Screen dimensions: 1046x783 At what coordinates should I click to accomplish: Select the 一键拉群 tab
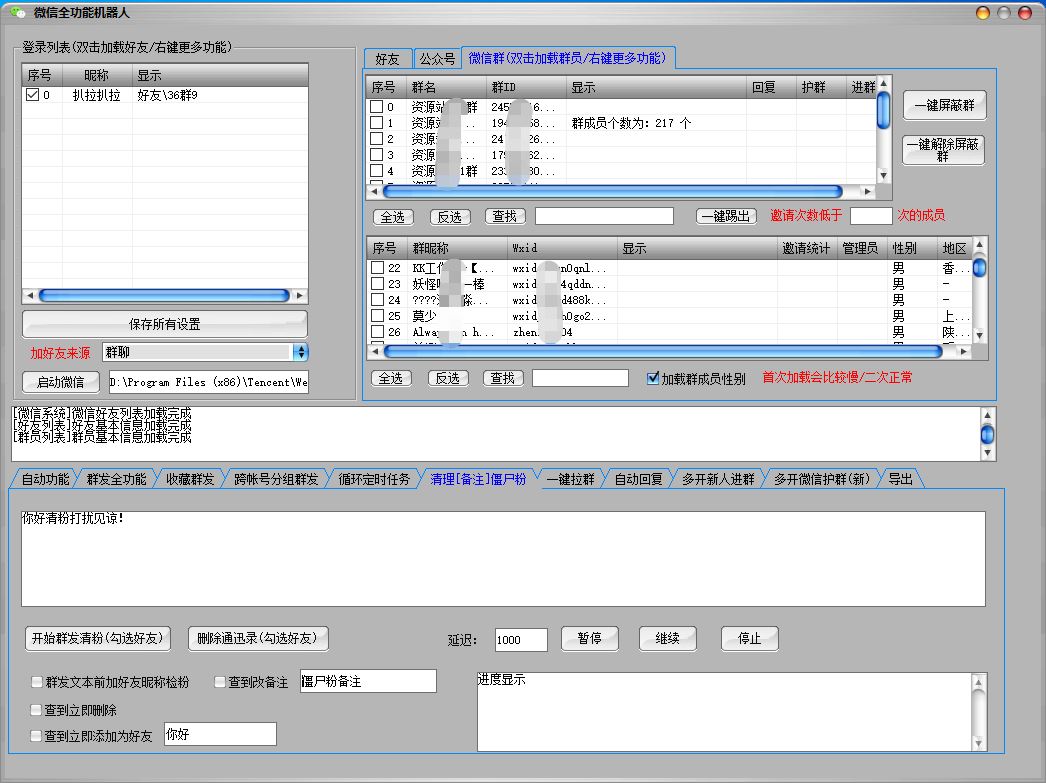(x=570, y=479)
